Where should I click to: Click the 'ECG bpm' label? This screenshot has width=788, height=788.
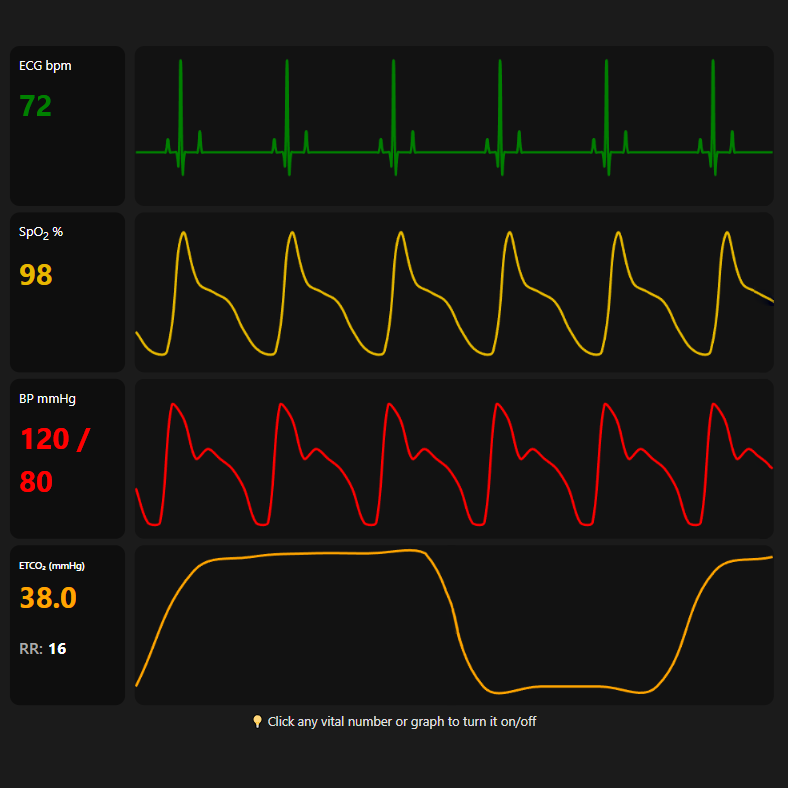[x=45, y=66]
